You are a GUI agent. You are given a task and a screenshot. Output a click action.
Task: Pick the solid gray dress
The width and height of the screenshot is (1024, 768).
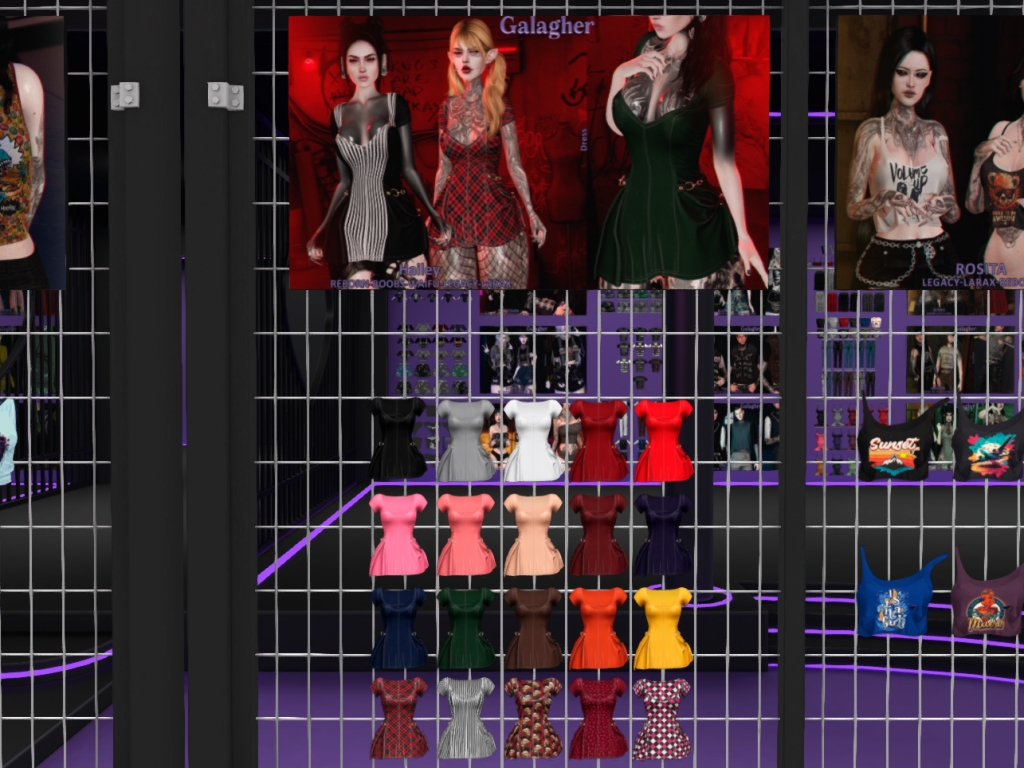tap(466, 440)
